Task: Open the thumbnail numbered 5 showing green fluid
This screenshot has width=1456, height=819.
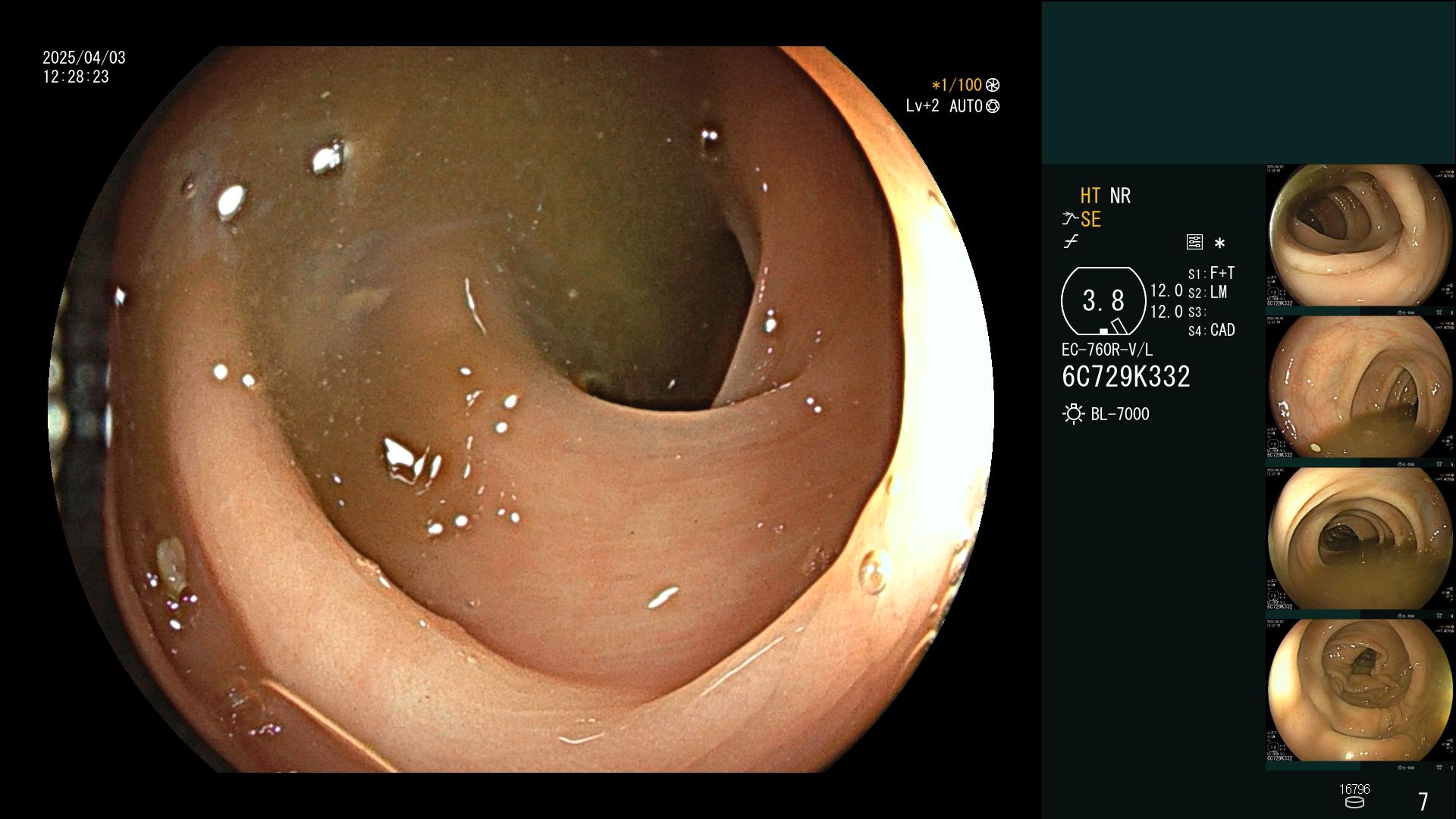Action: (1360, 388)
